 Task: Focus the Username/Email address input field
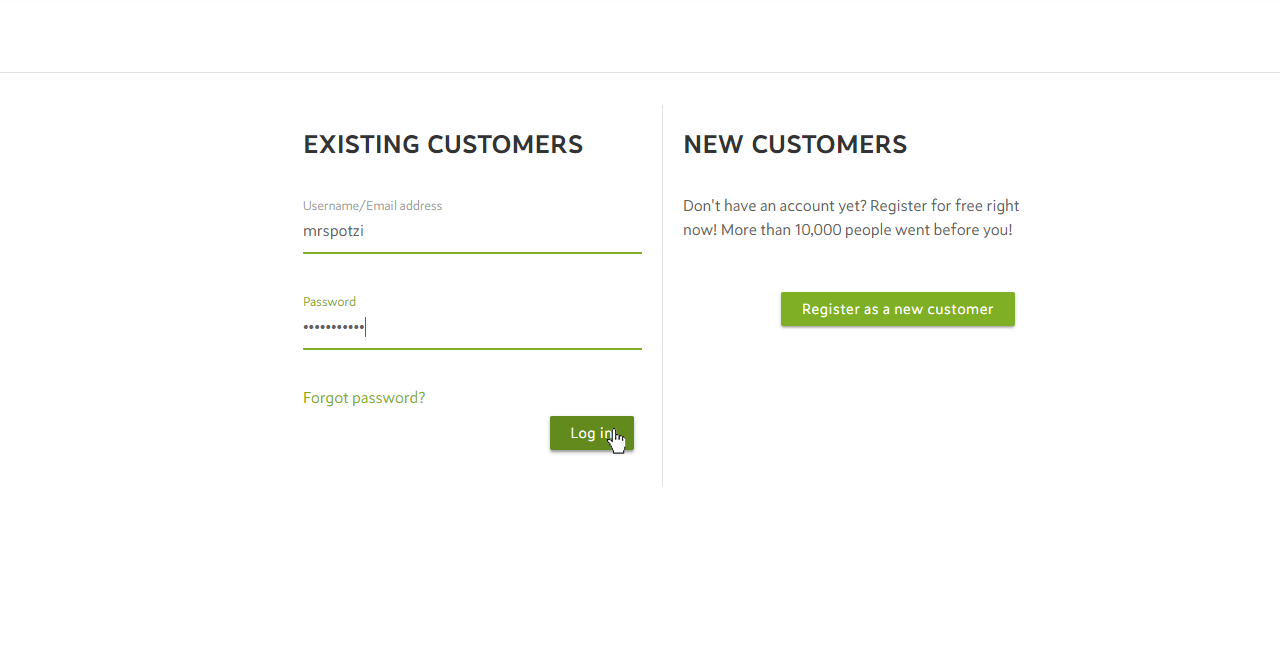tap(472, 231)
